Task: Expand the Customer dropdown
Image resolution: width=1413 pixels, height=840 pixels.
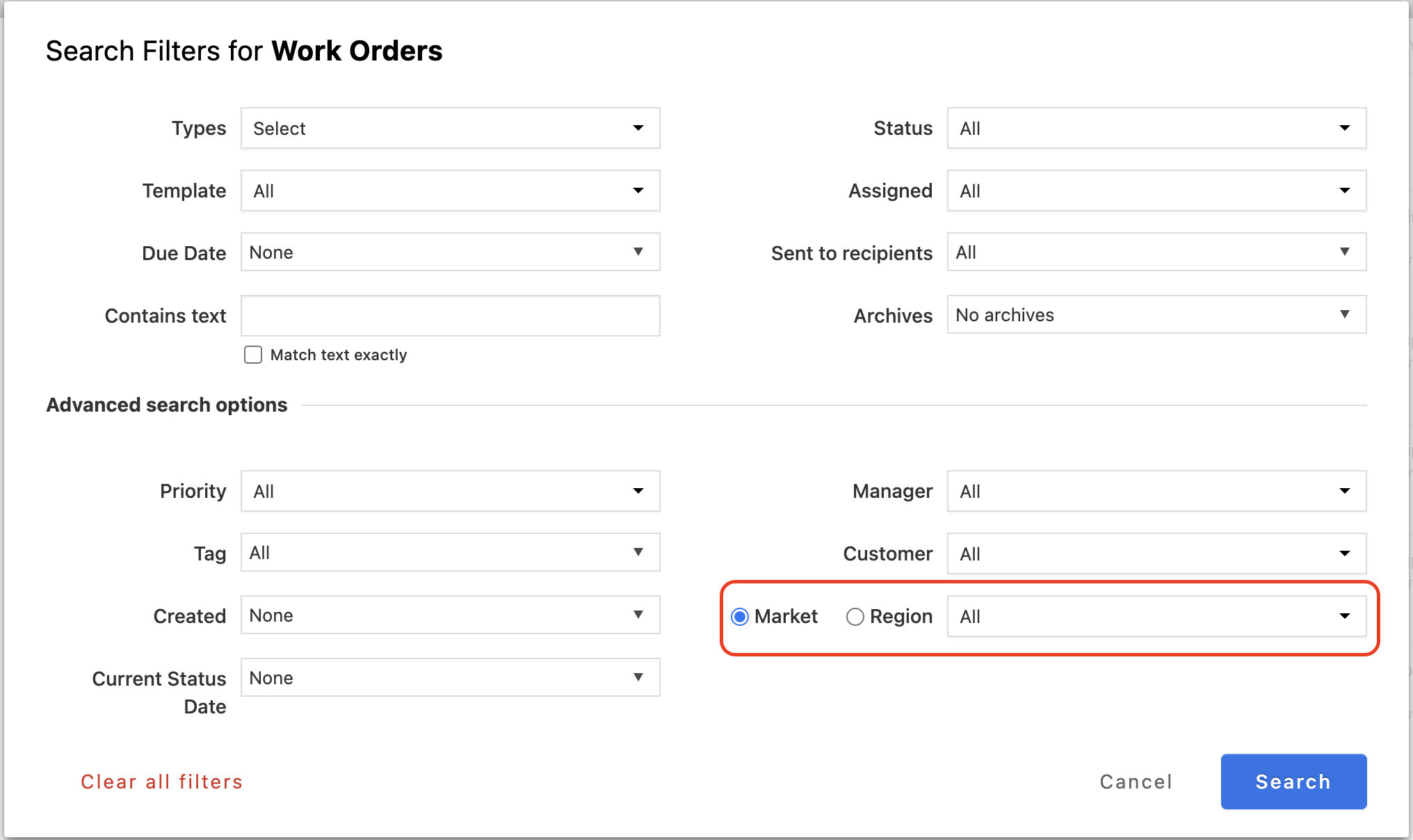Action: click(x=1156, y=554)
